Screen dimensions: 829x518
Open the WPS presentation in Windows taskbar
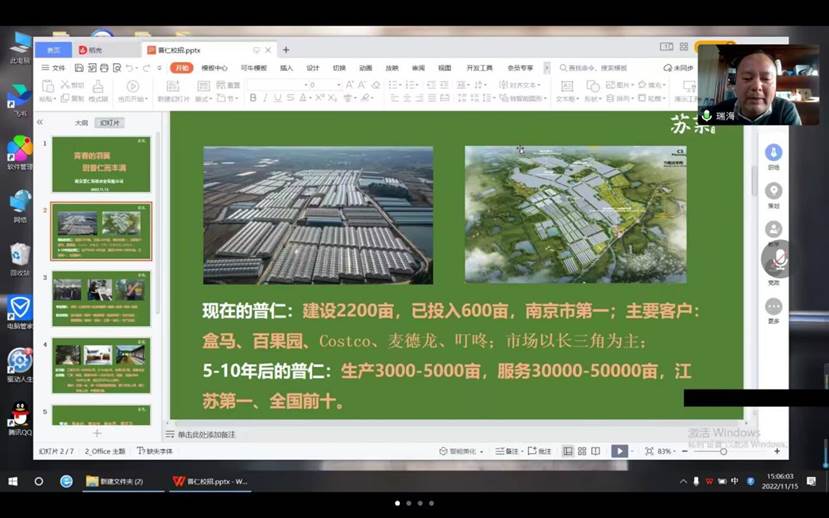tap(210, 481)
